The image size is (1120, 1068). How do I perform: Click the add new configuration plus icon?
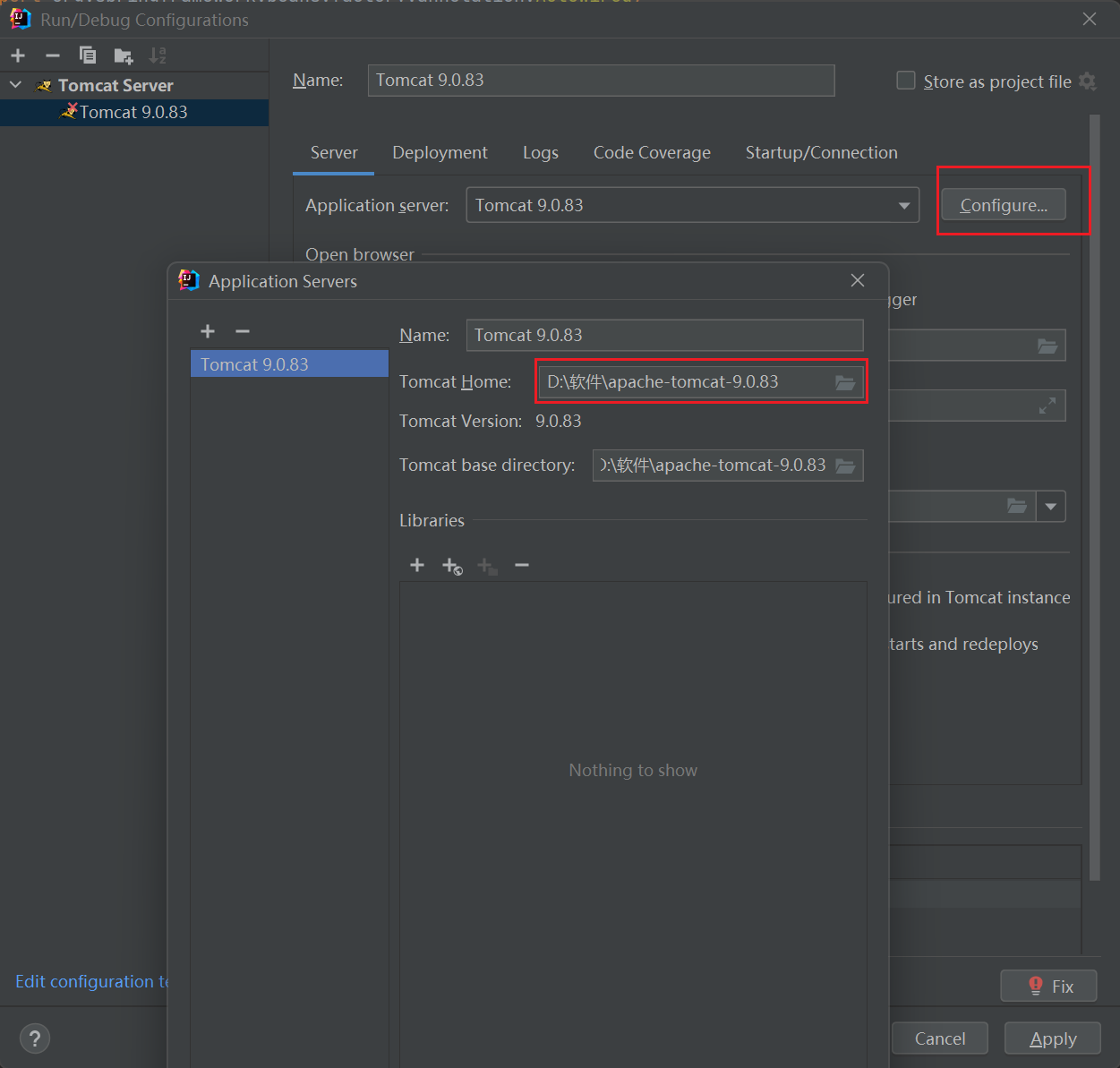click(x=18, y=56)
